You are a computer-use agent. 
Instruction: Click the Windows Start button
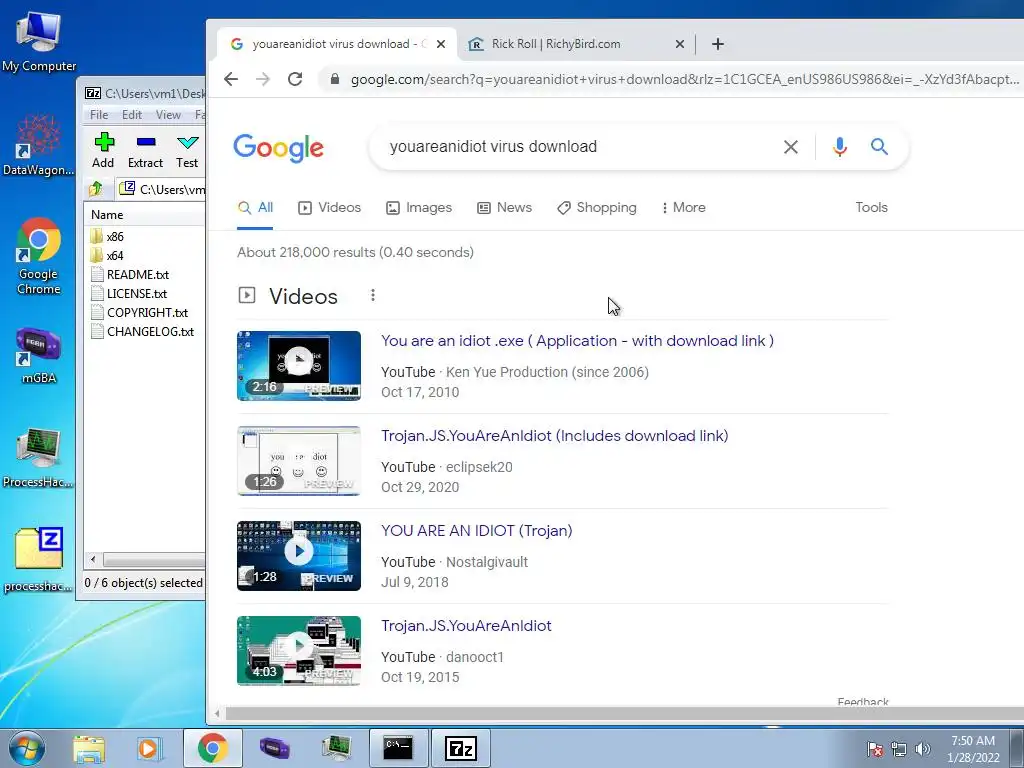[x=26, y=748]
